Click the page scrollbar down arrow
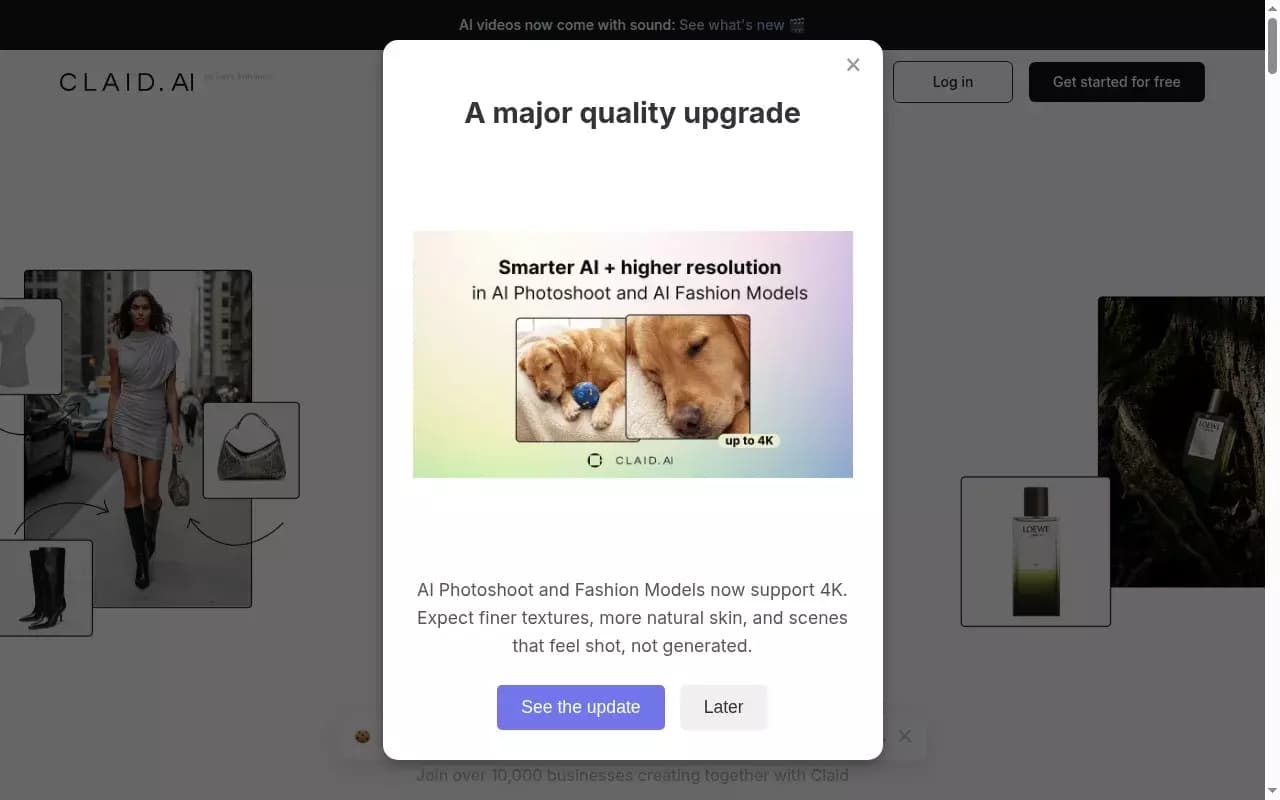 click(1272, 792)
